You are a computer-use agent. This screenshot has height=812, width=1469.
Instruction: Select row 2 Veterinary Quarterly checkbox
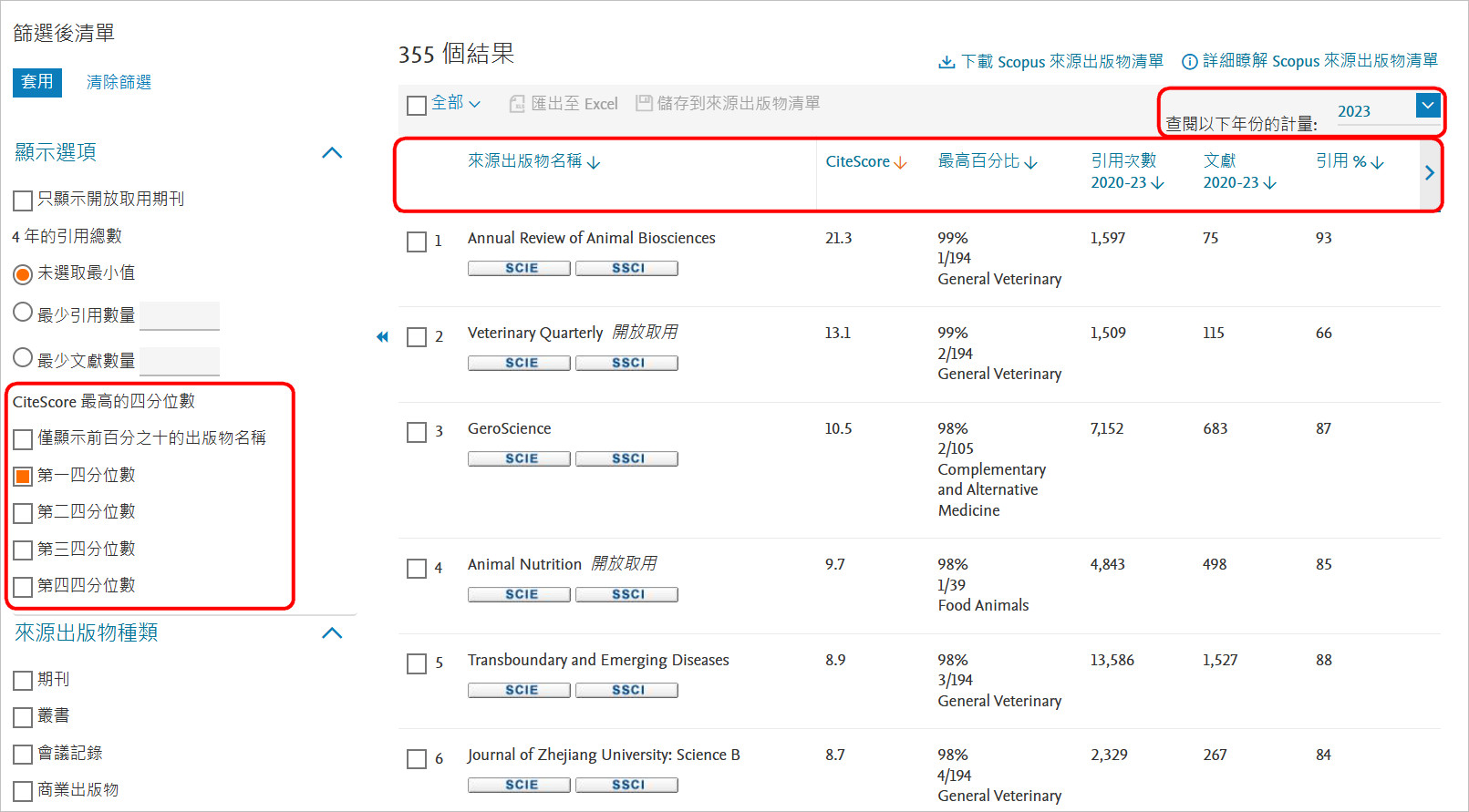[417, 337]
